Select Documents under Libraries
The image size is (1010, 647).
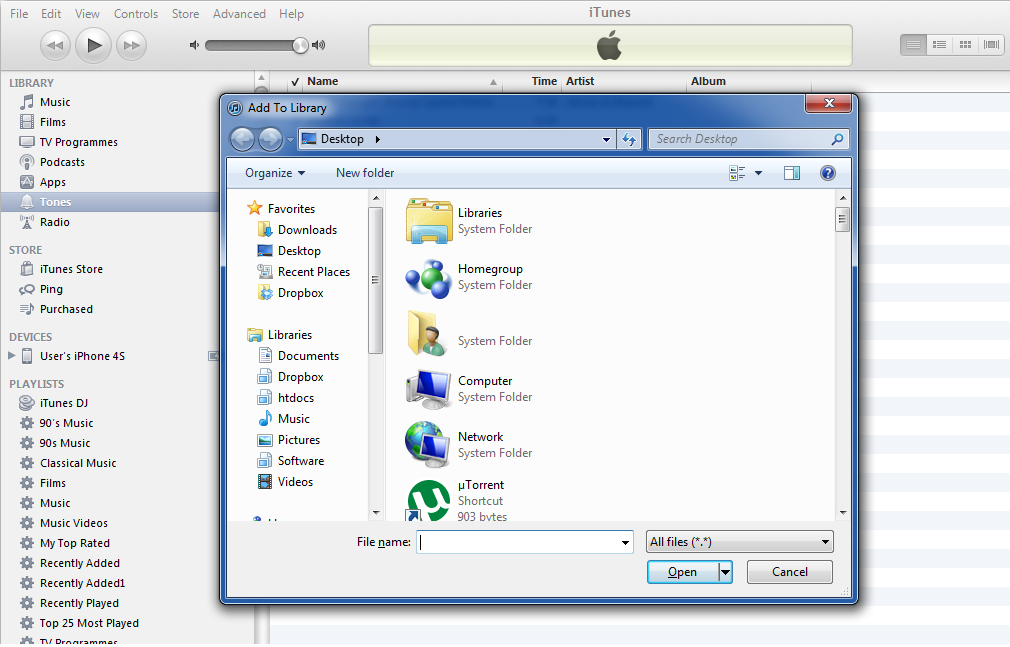pyautogui.click(x=308, y=356)
